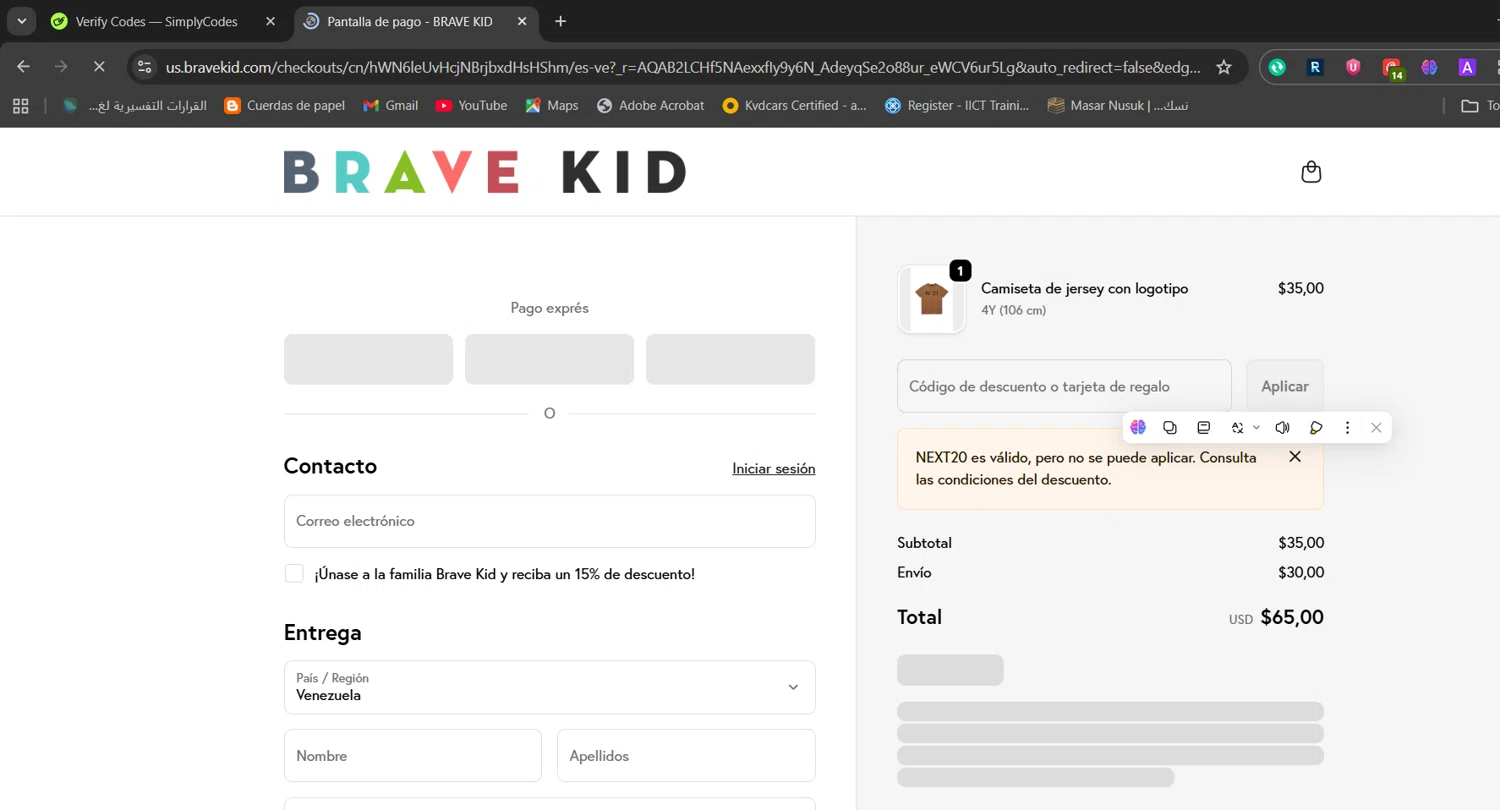The height and width of the screenshot is (810, 1500).
Task: Click the Nombre input field
Action: tap(412, 755)
